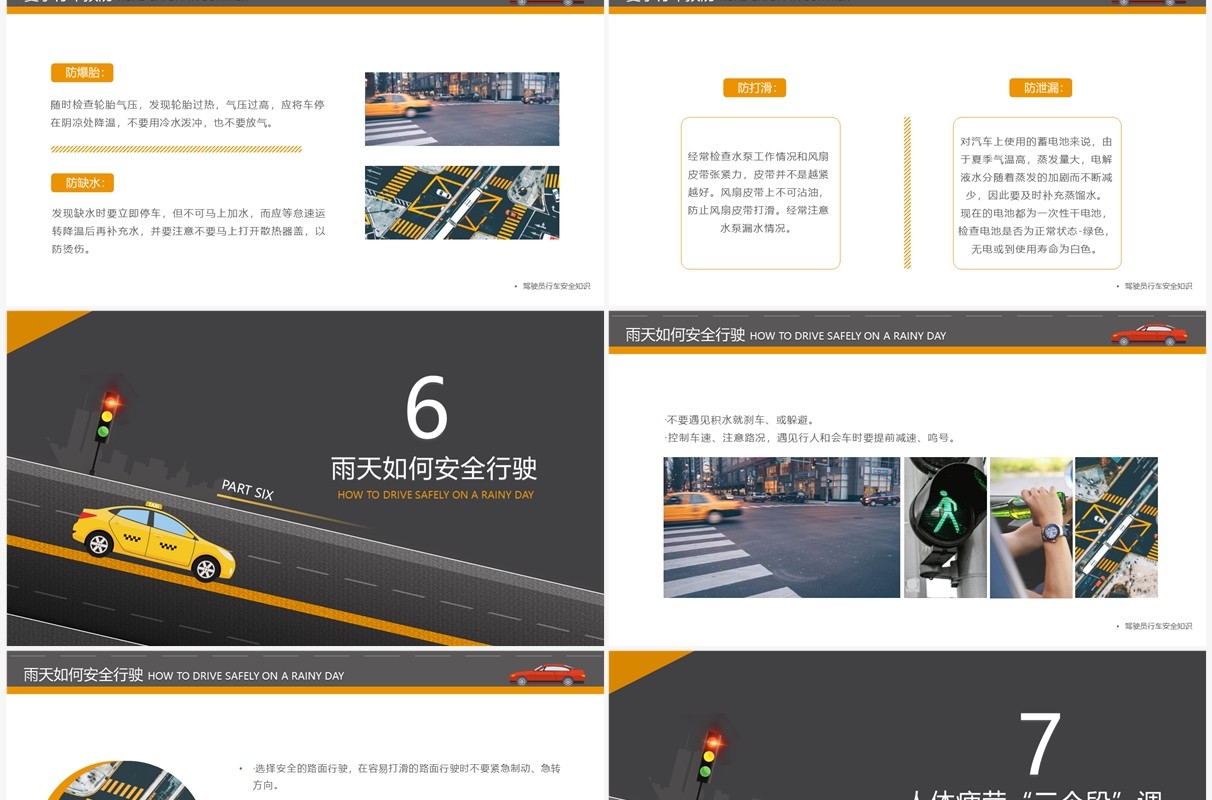Select the green pedestrian signal photo
This screenshot has height=800, width=1212.
(x=945, y=528)
